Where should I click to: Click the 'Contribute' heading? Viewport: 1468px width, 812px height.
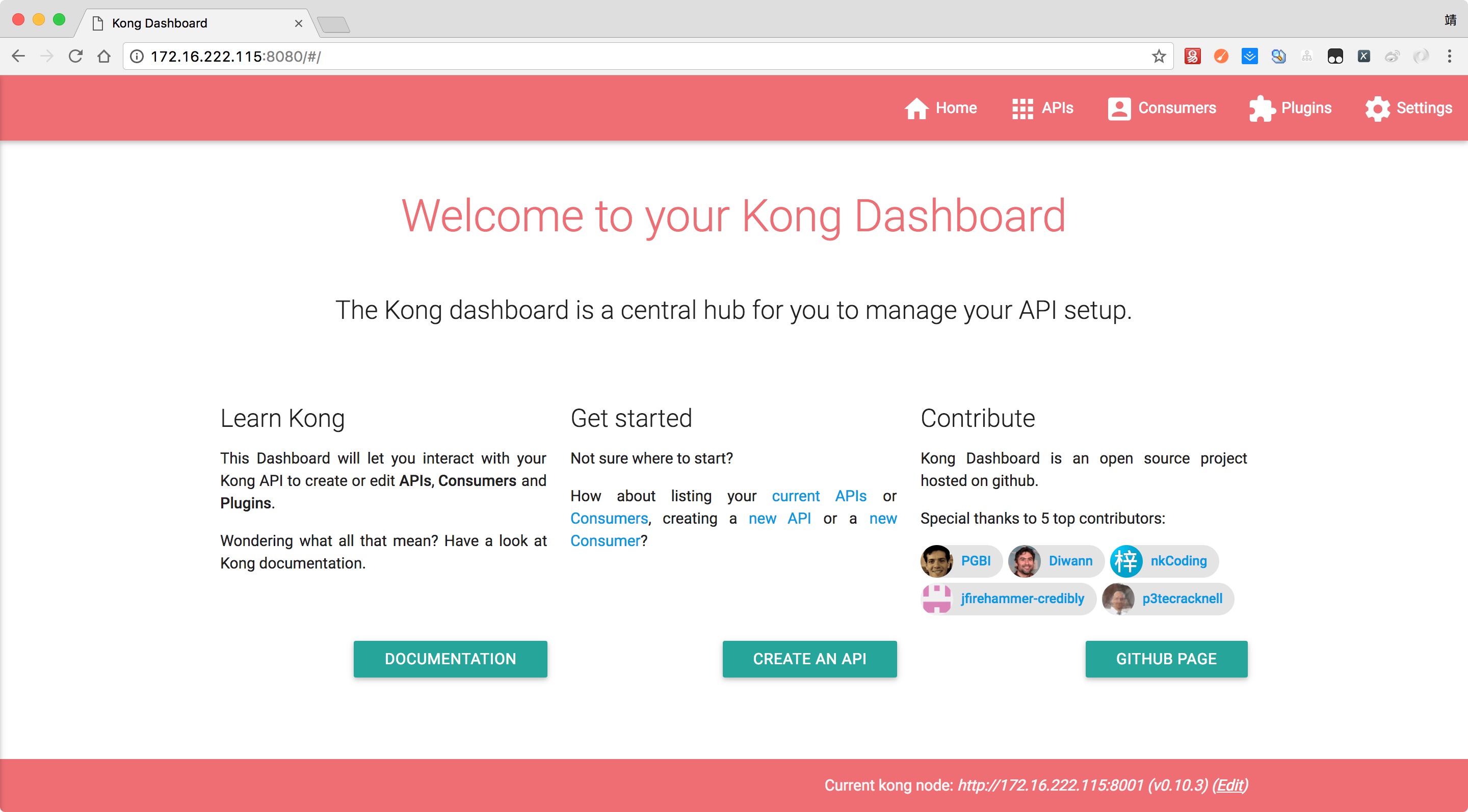(978, 418)
